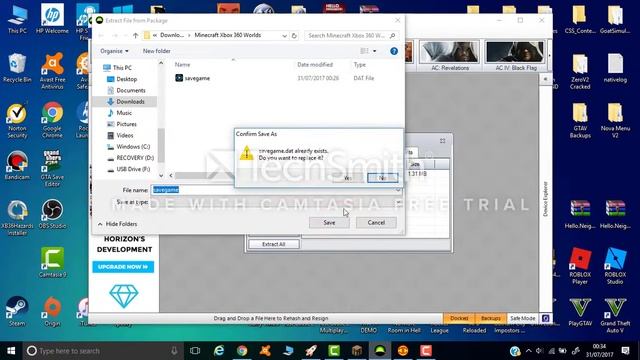
Task: Open HP Welcome desktop shortcut
Action: point(52,19)
